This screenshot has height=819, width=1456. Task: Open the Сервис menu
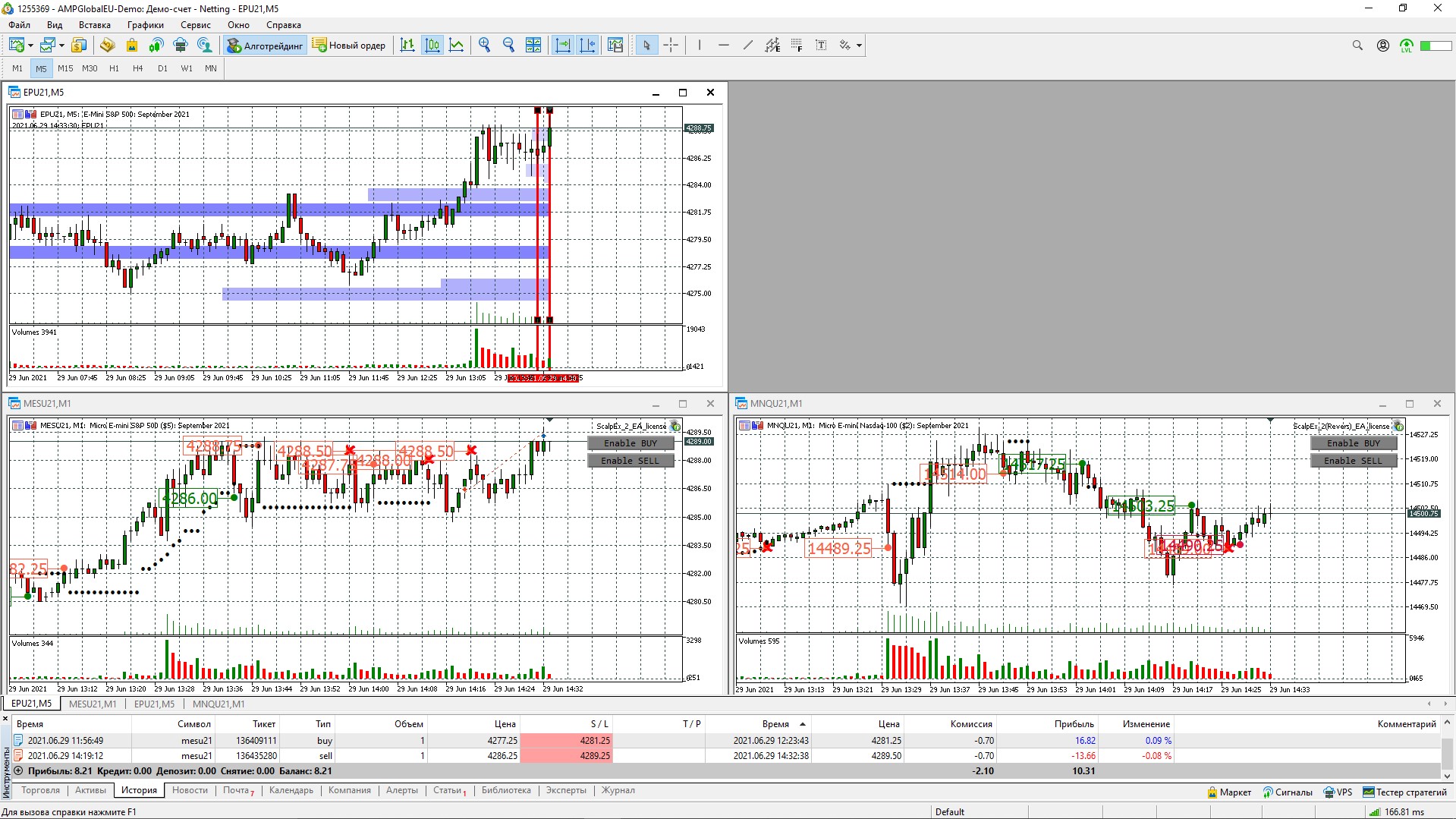point(196,25)
